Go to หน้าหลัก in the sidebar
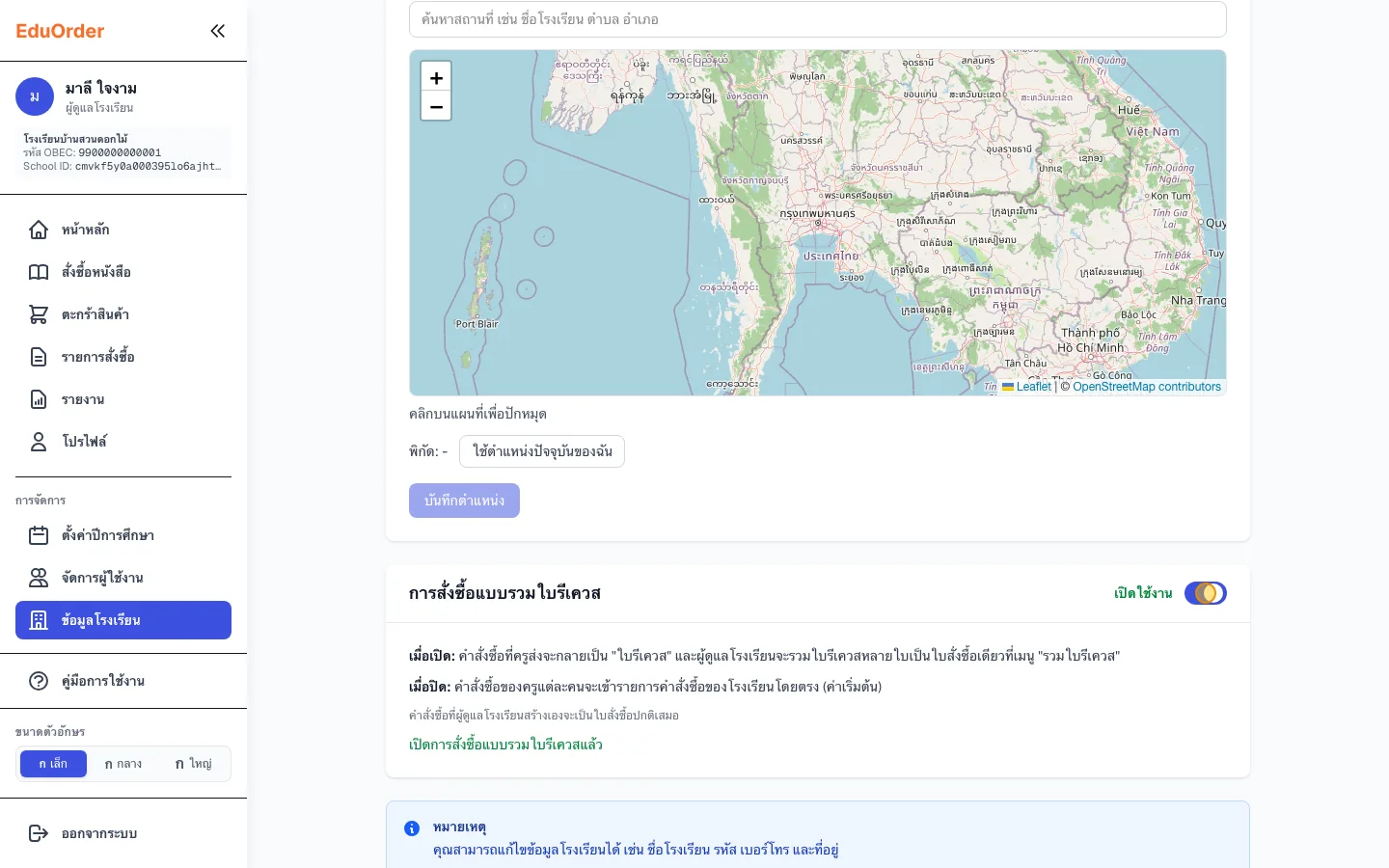Image resolution: width=1389 pixels, height=868 pixels. click(123, 230)
